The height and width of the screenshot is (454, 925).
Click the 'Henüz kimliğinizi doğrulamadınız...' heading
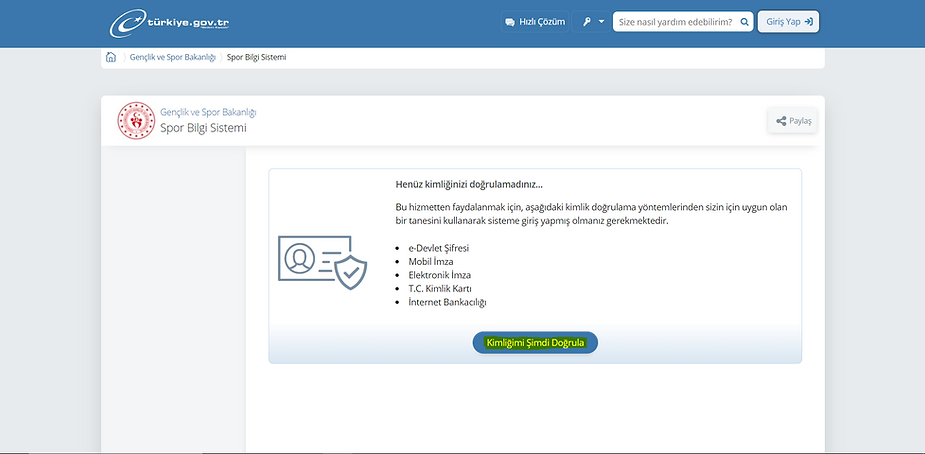469,184
